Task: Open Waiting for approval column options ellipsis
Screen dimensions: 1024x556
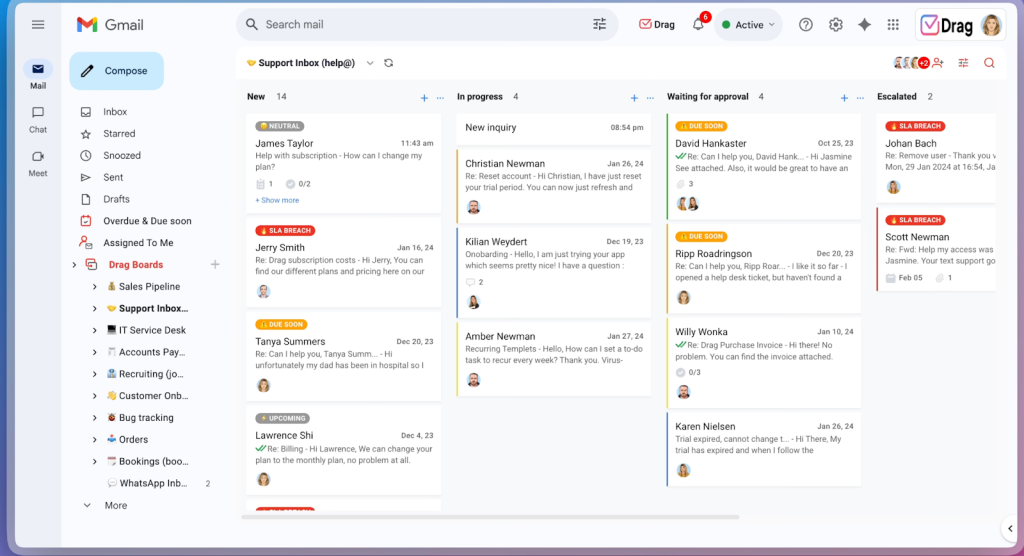Action: (860, 97)
